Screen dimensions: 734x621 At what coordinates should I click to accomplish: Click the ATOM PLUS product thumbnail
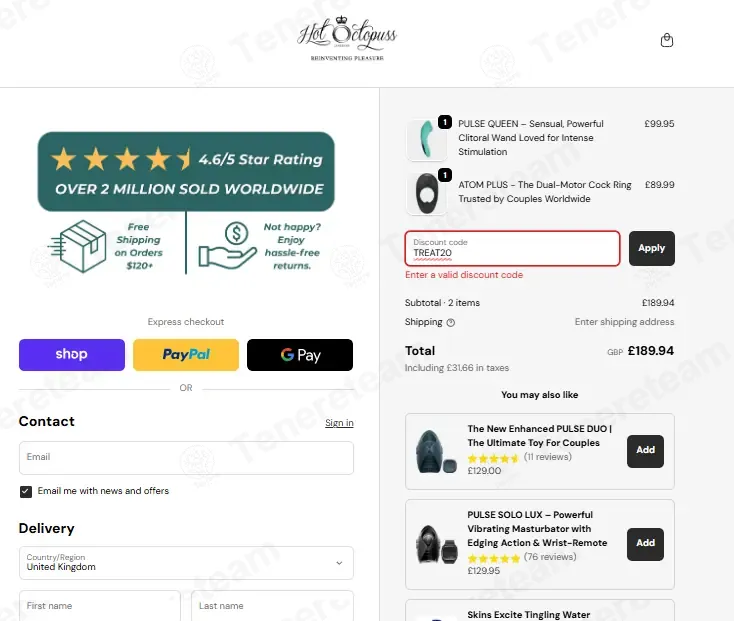426,194
